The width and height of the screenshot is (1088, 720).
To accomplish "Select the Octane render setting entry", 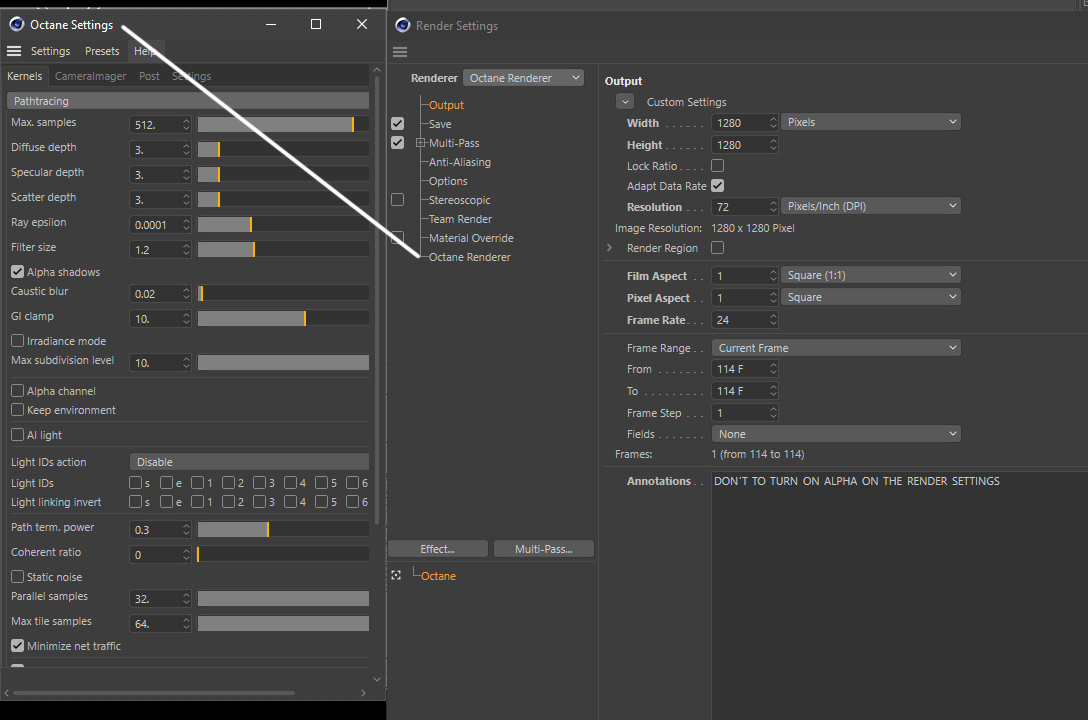I will tap(438, 576).
